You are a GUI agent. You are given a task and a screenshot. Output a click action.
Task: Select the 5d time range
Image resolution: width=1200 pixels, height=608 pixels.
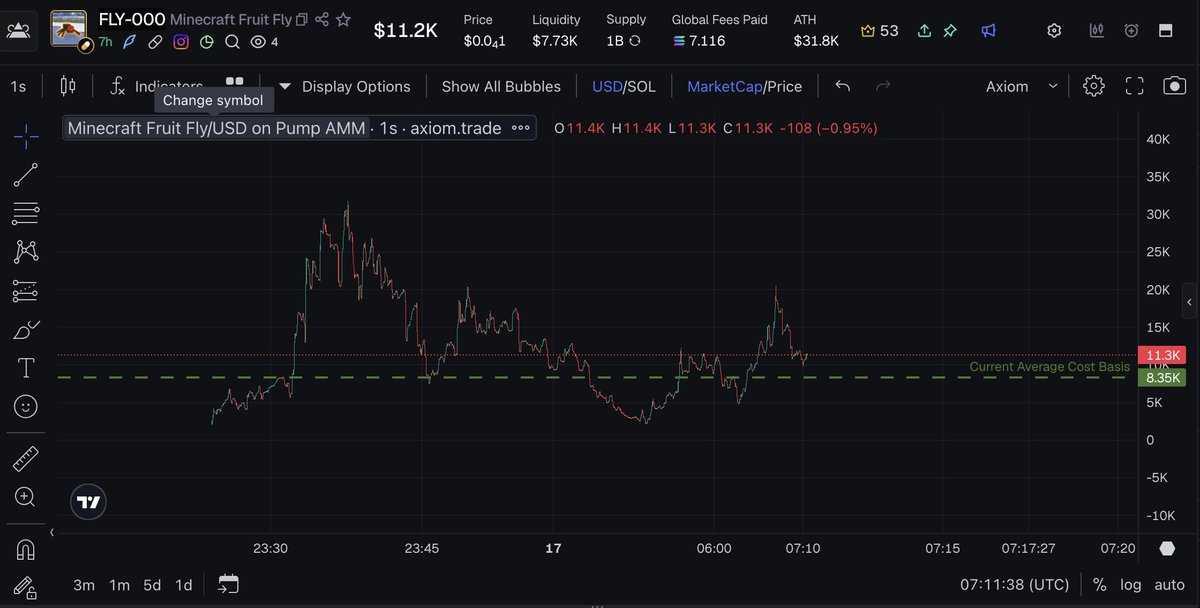pos(152,585)
